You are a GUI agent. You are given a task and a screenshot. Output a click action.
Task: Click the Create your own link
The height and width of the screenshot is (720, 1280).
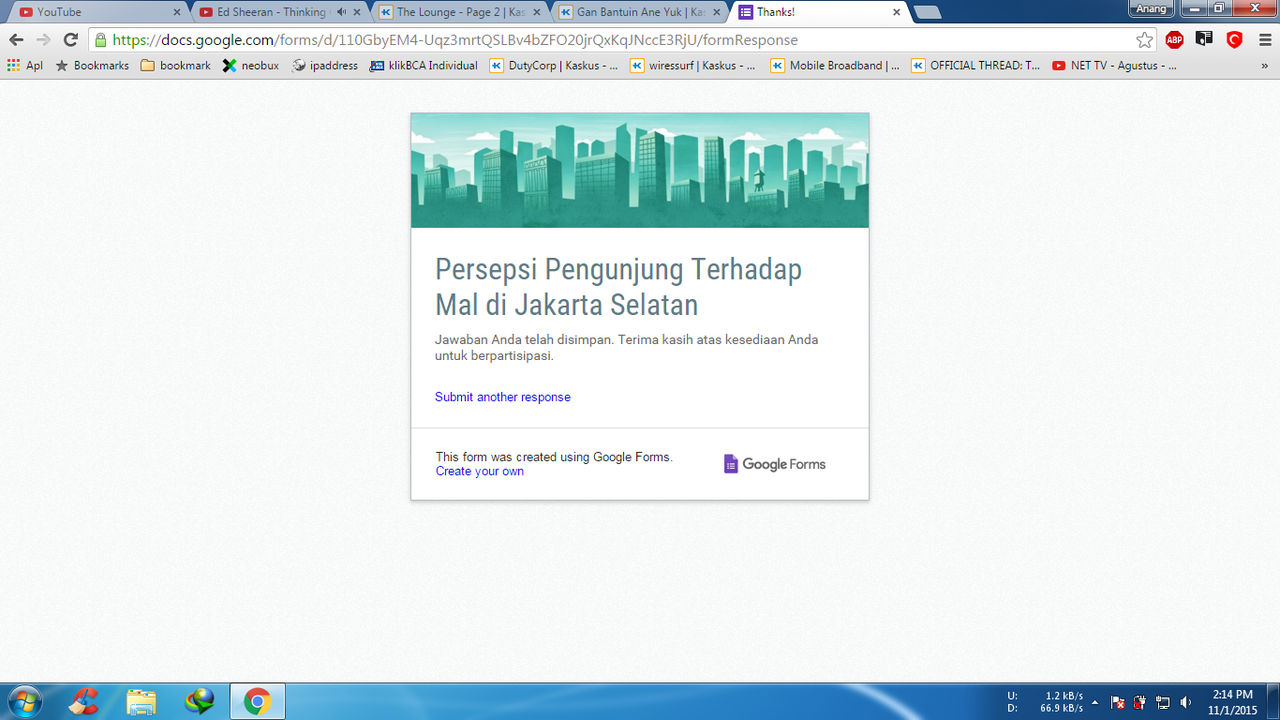click(x=479, y=471)
